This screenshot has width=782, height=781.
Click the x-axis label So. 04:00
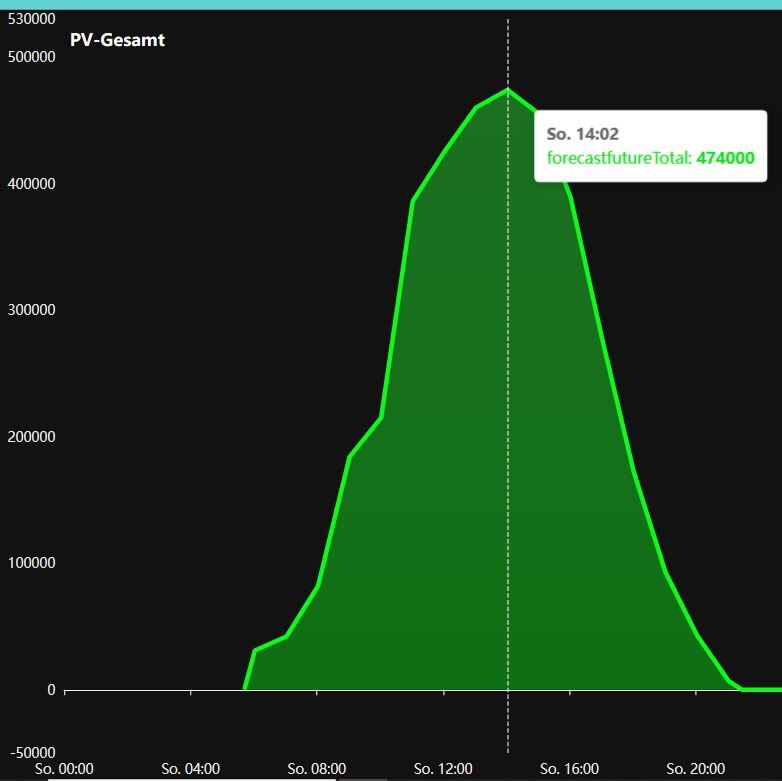(x=191, y=769)
